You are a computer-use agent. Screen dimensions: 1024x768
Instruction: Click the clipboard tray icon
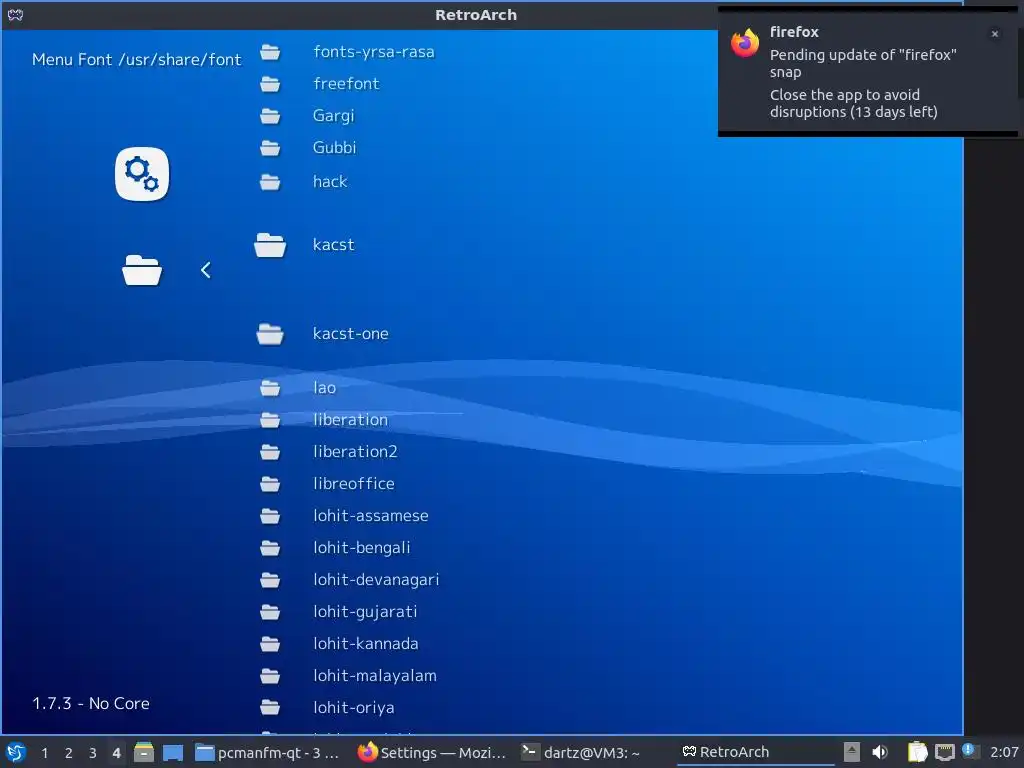click(918, 752)
